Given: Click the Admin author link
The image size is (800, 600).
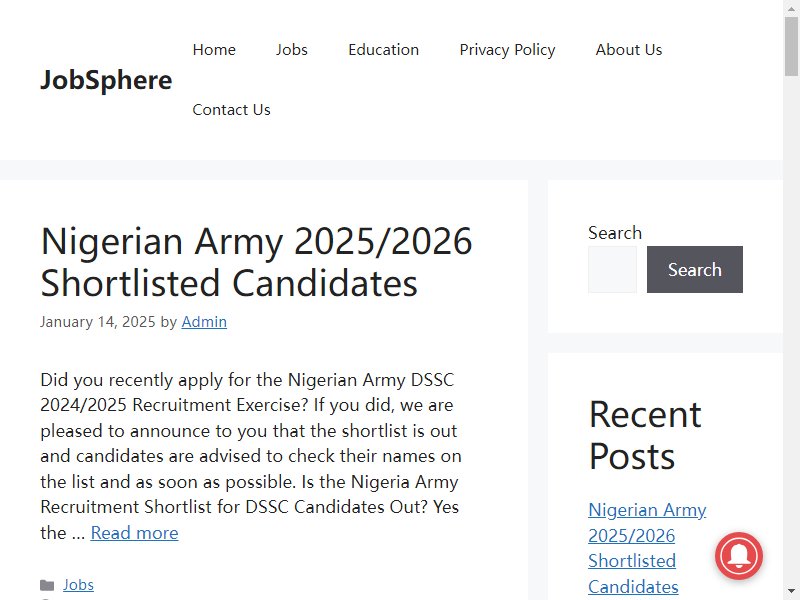Looking at the screenshot, I should coord(204,322).
